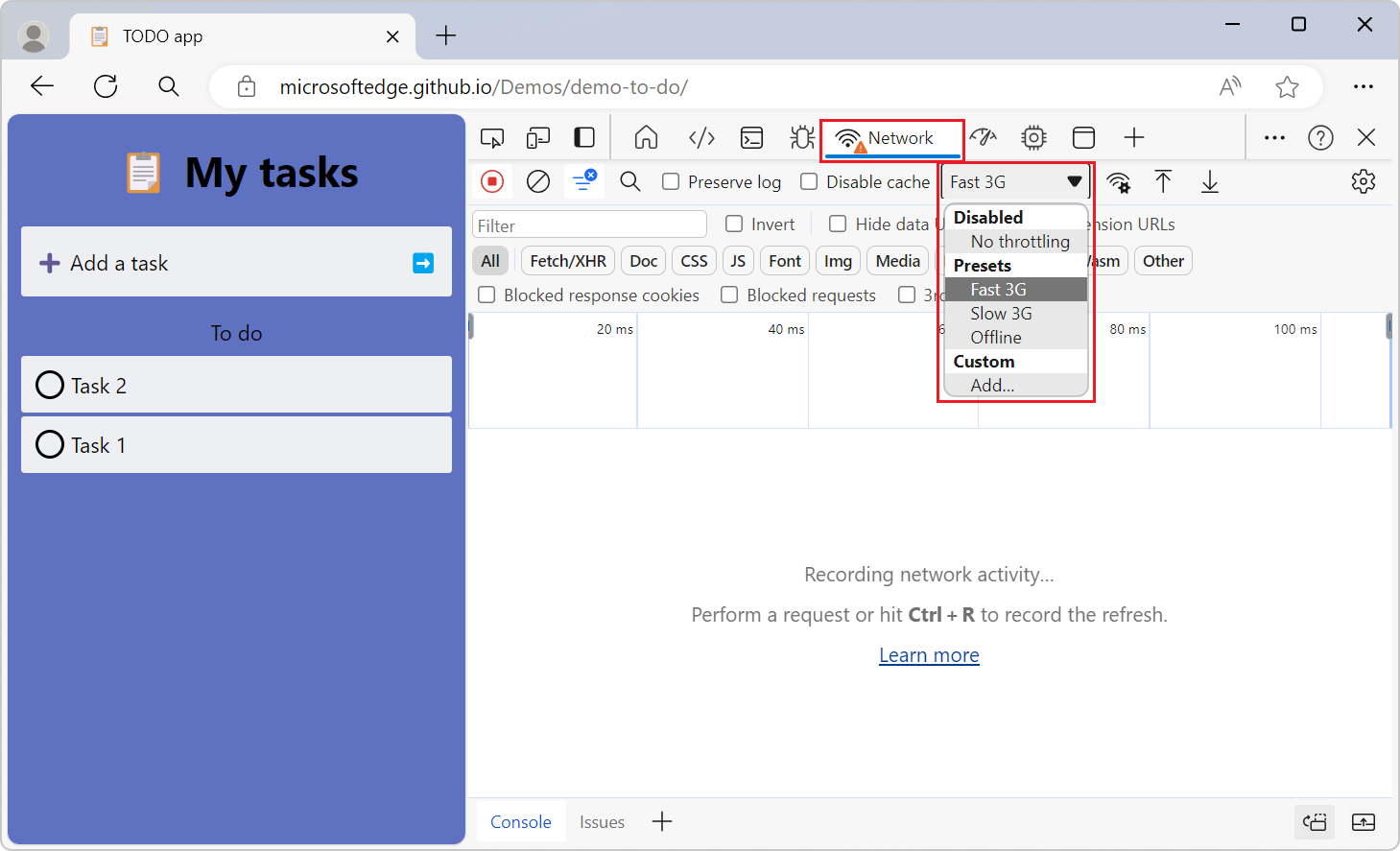Image resolution: width=1400 pixels, height=851 pixels.
Task: Filter requests by Doc
Action: [644, 261]
